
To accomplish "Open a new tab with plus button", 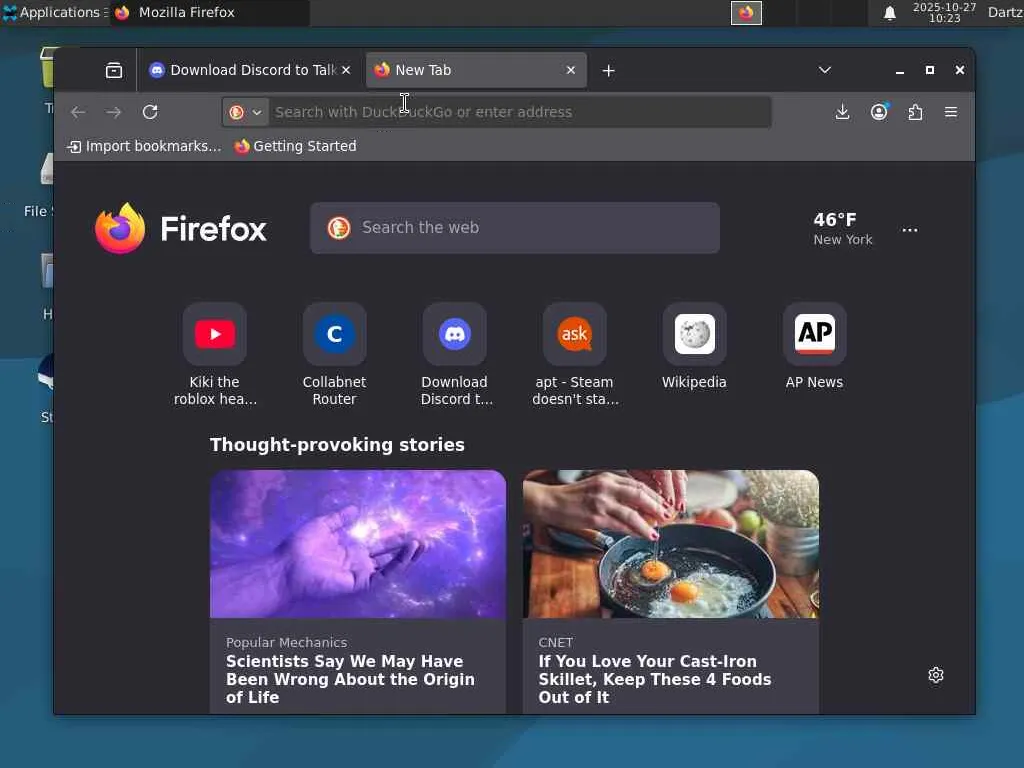I will pos(608,71).
